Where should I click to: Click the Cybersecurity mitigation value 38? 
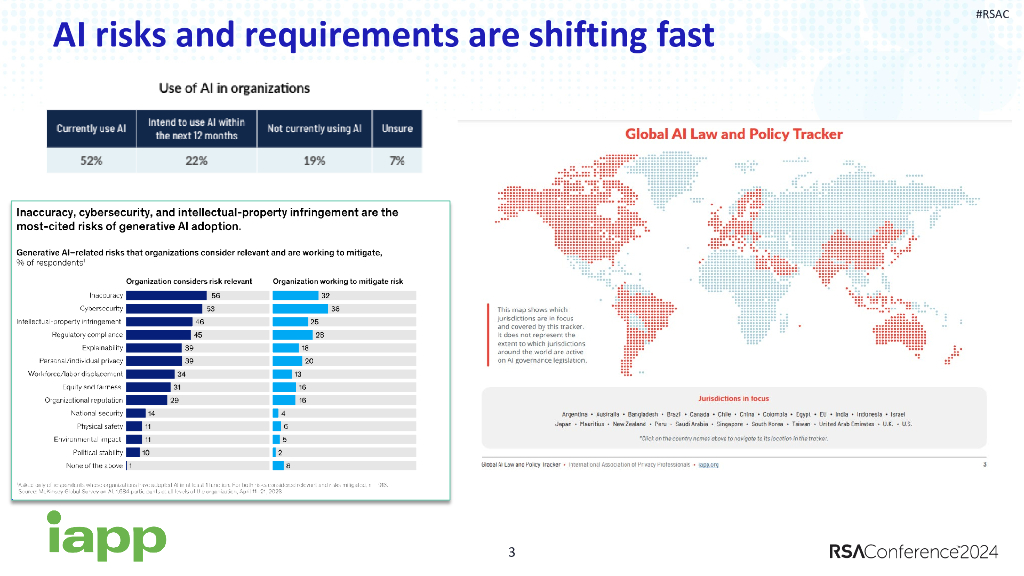pos(335,308)
